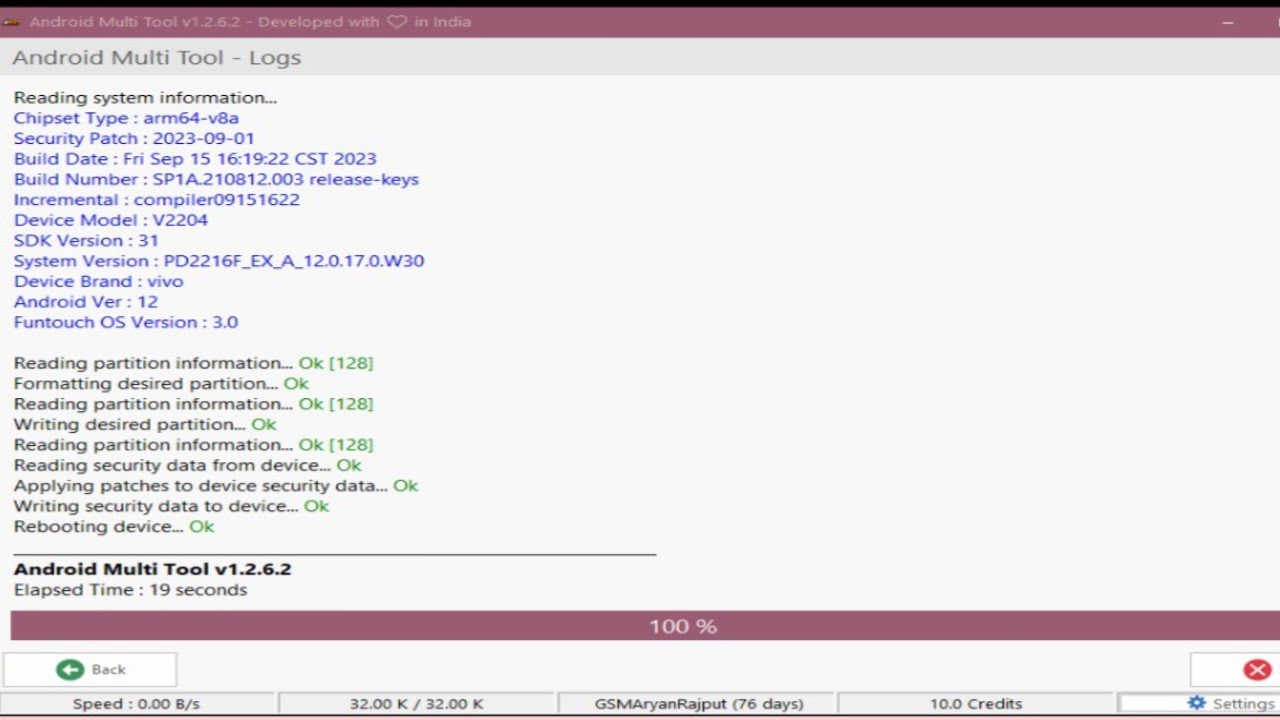Go back using the Back button
This screenshot has height=720, width=1280.
click(x=90, y=670)
